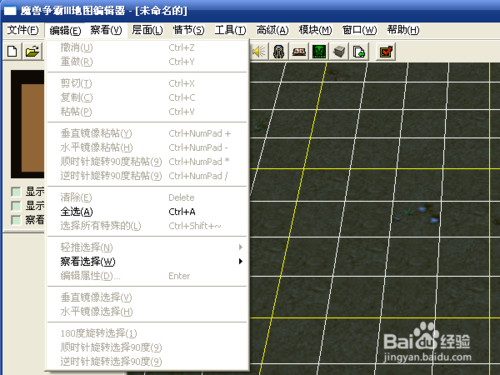Click the New map toolbar icon
Image resolution: width=500 pixels, height=375 pixels.
click(12, 51)
